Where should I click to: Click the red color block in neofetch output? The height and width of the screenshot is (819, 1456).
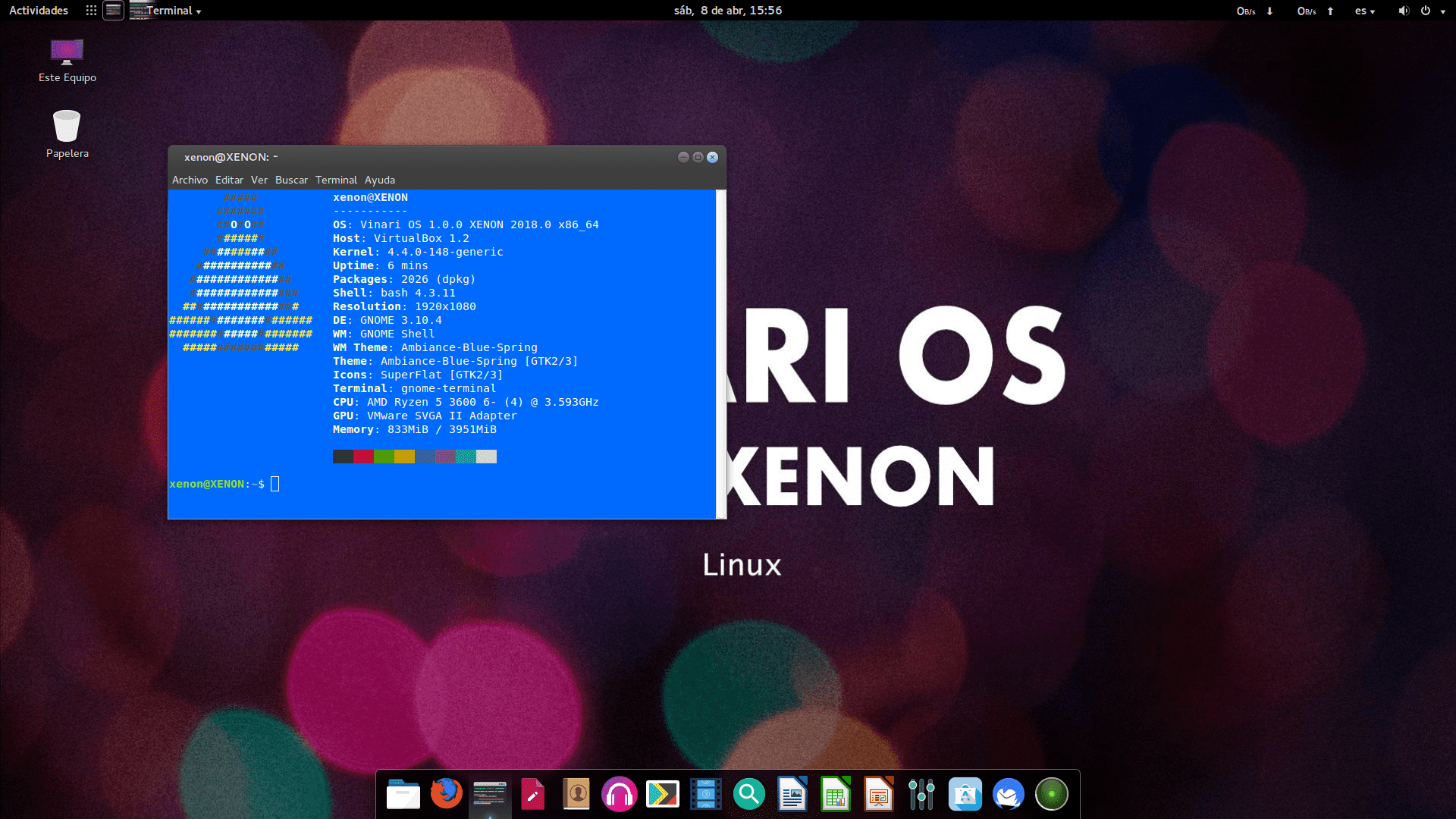coord(363,457)
